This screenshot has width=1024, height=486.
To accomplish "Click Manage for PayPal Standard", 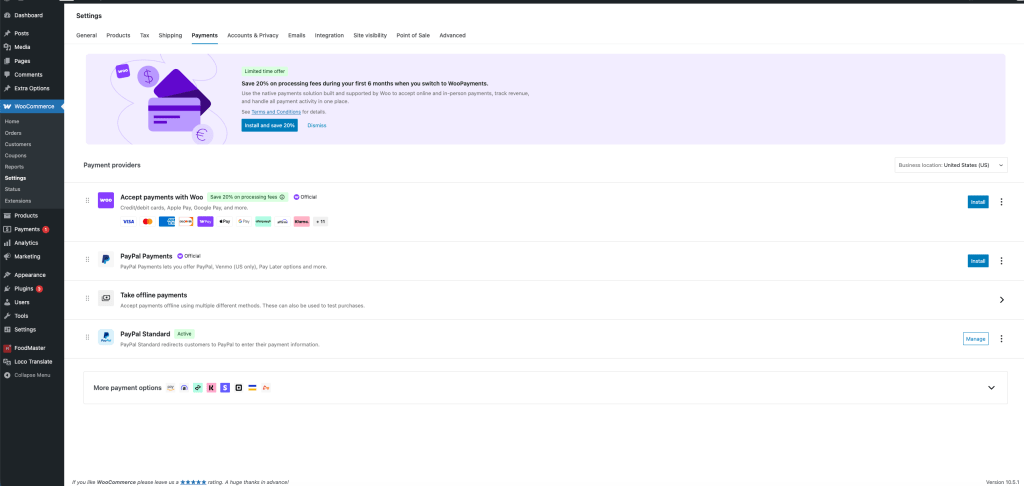I will coord(976,338).
